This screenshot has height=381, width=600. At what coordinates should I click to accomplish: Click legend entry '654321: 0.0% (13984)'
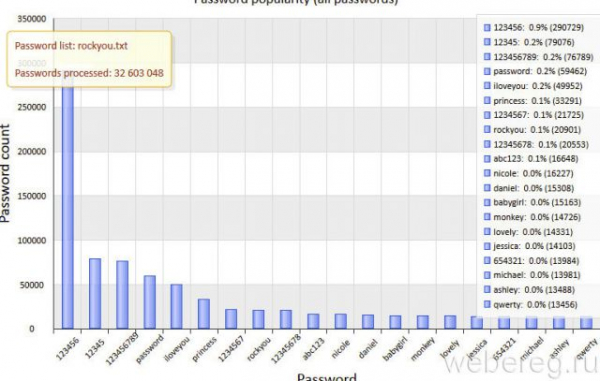pos(532,261)
